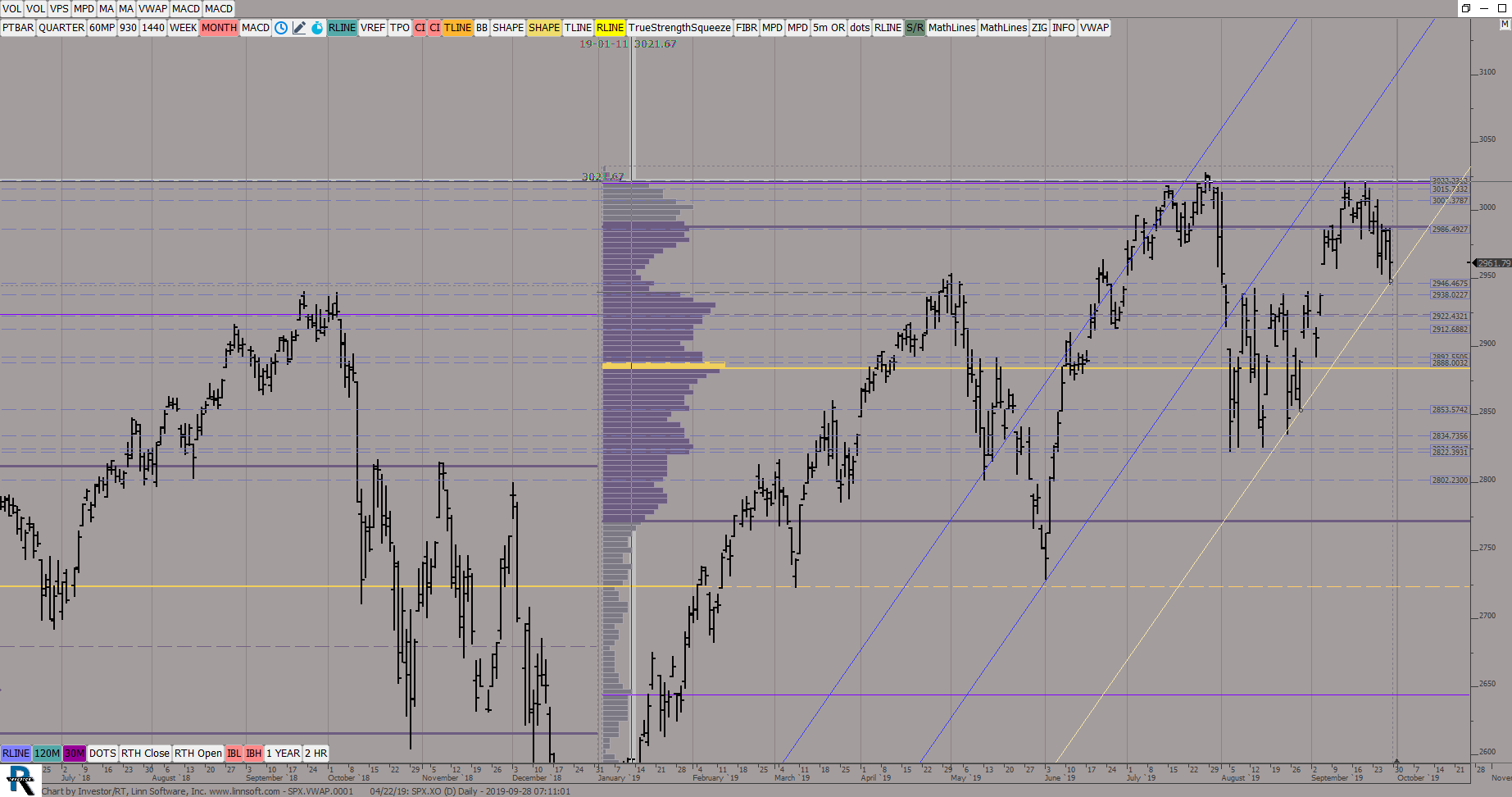Viewport: 1512px width, 797px height.
Task: Click the TrueStrengthSqueeze button
Action: (679, 28)
